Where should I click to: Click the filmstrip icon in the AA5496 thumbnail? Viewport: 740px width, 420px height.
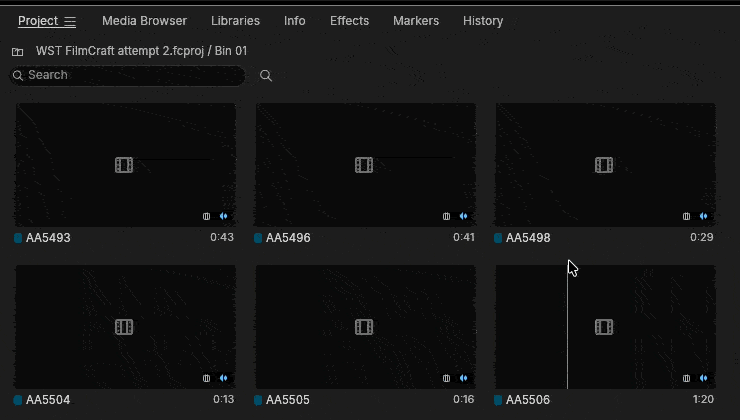pos(364,165)
